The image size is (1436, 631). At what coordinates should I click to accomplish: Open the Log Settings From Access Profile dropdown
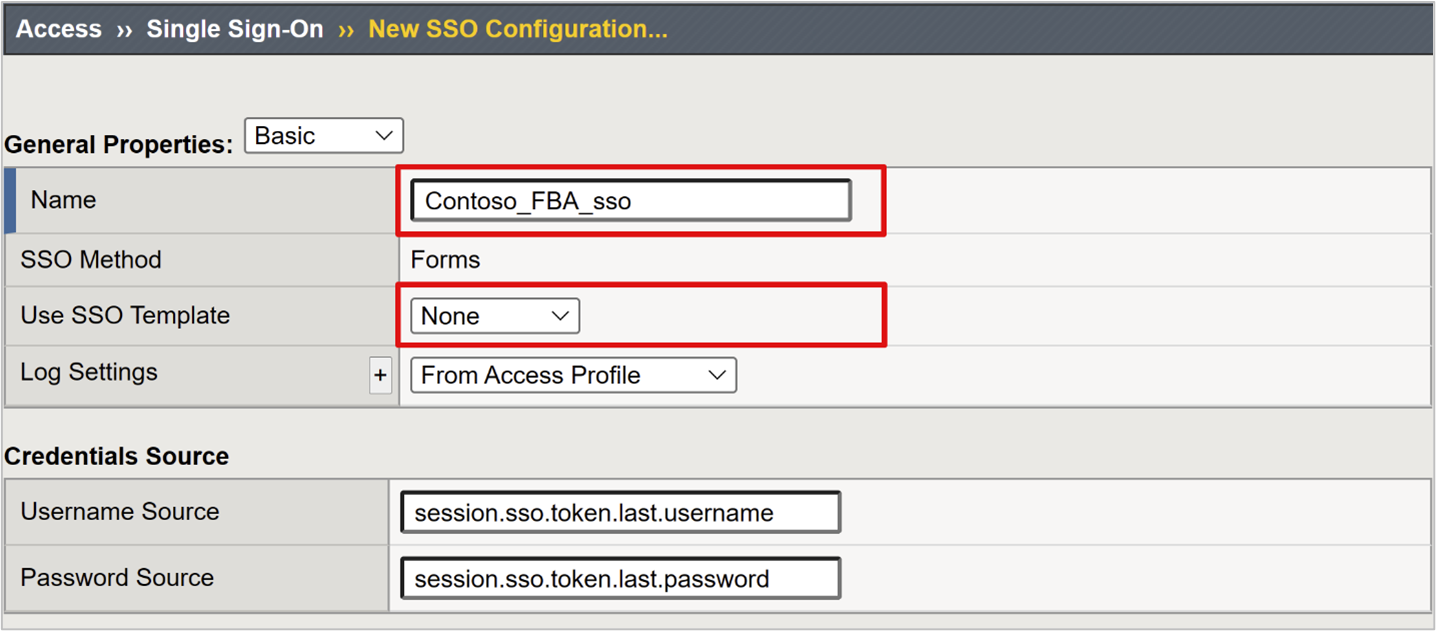(x=572, y=375)
